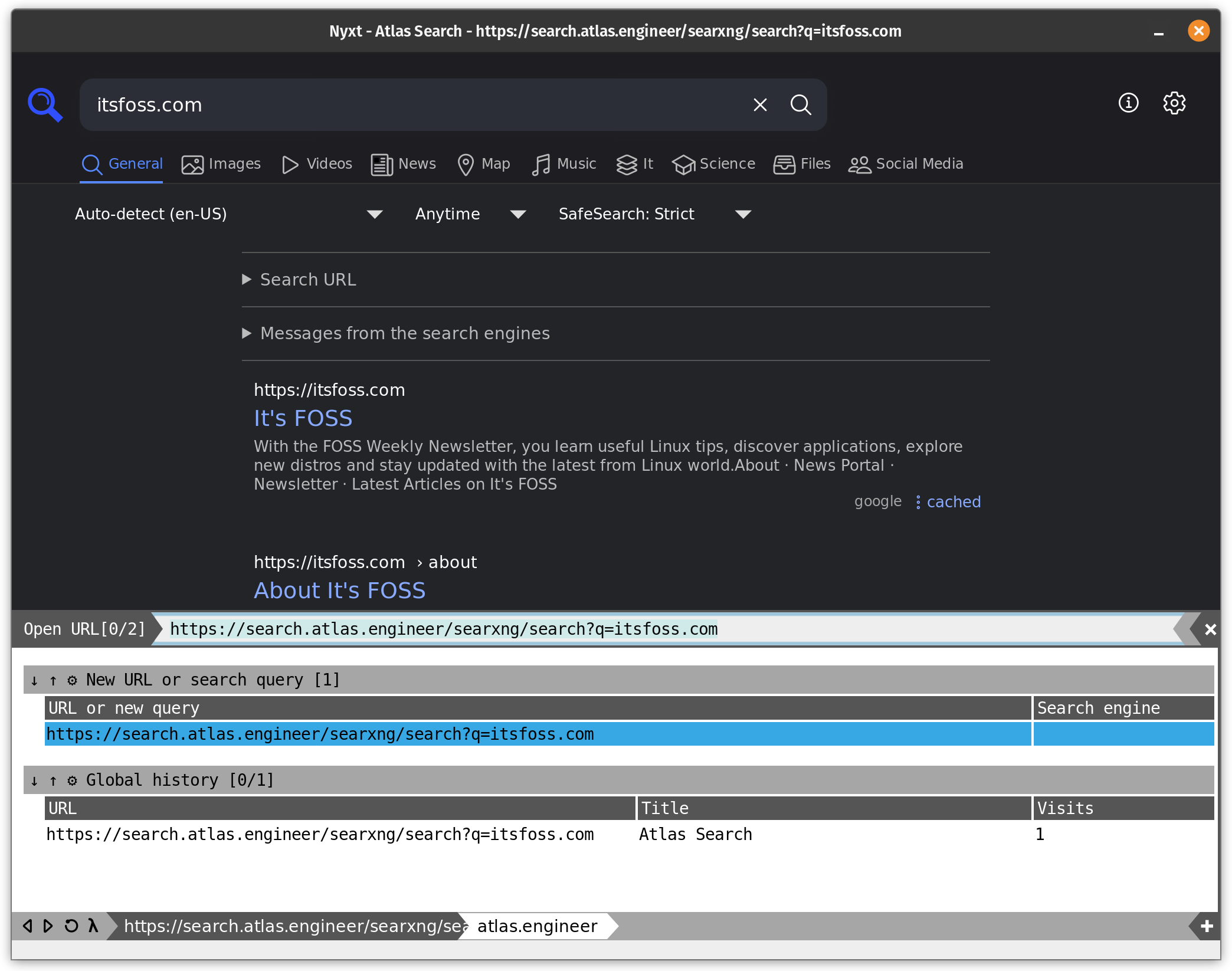Open It's FOSS website link
This screenshot has height=971, width=1232.
point(302,418)
